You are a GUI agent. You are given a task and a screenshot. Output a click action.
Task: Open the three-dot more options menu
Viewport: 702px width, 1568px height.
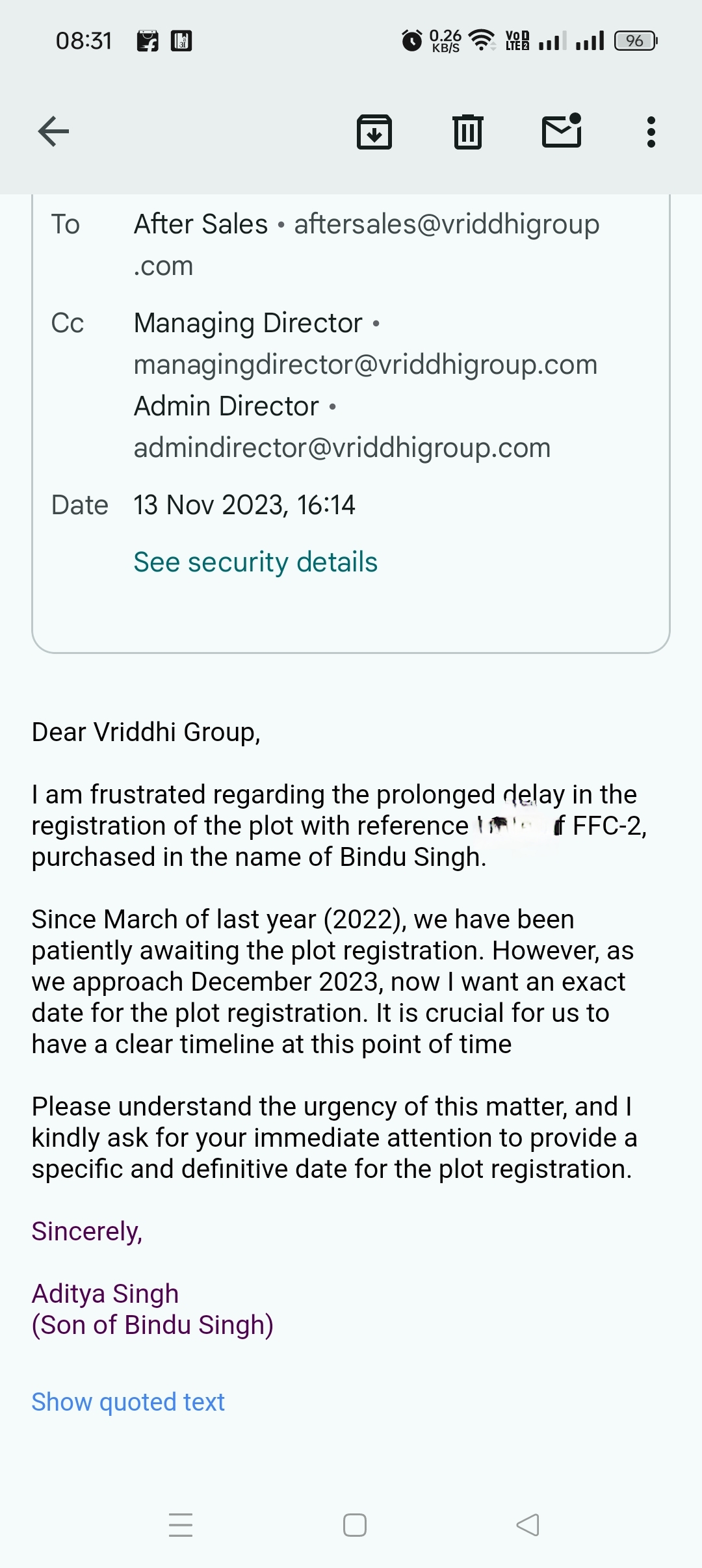[651, 132]
